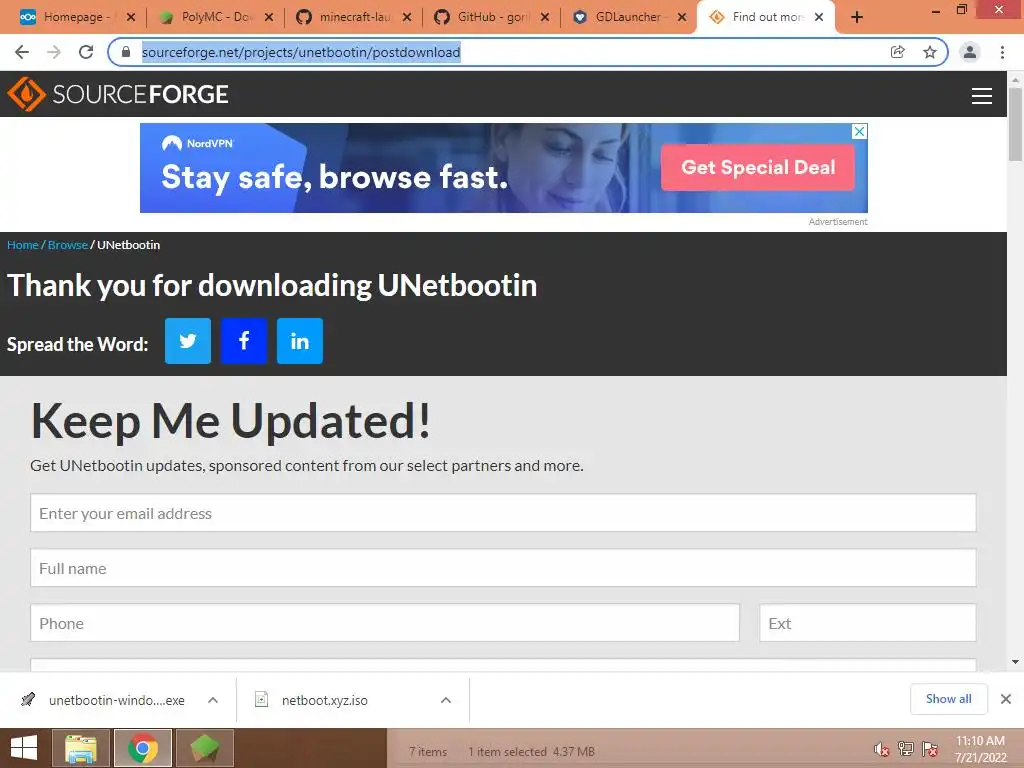Click the muted volume tray icon
The height and width of the screenshot is (768, 1024).
click(x=881, y=749)
